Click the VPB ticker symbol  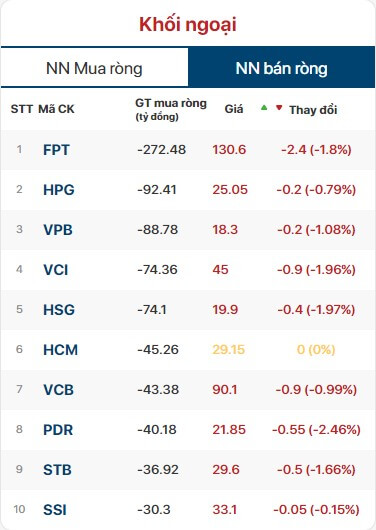[x=58, y=230]
